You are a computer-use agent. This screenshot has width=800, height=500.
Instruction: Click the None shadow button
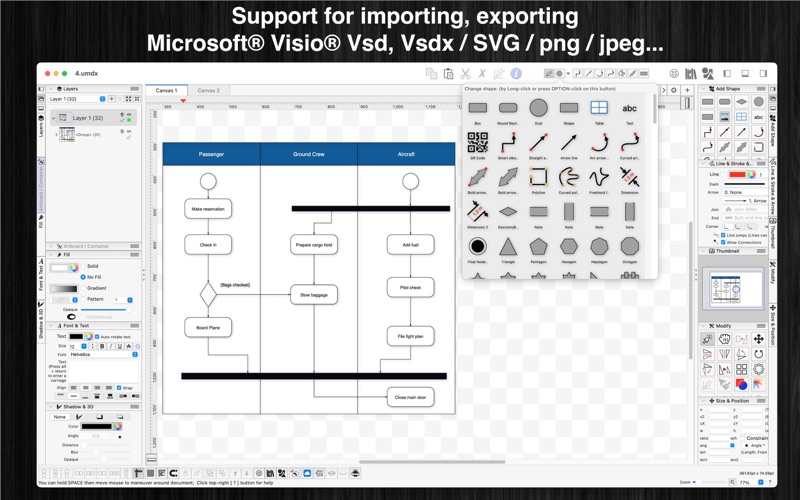60,417
